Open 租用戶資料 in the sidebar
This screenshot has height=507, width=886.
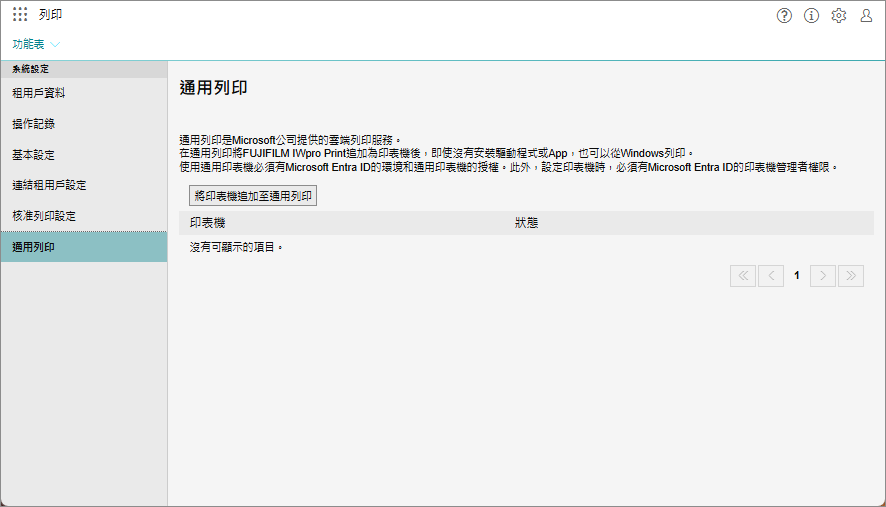click(39, 93)
